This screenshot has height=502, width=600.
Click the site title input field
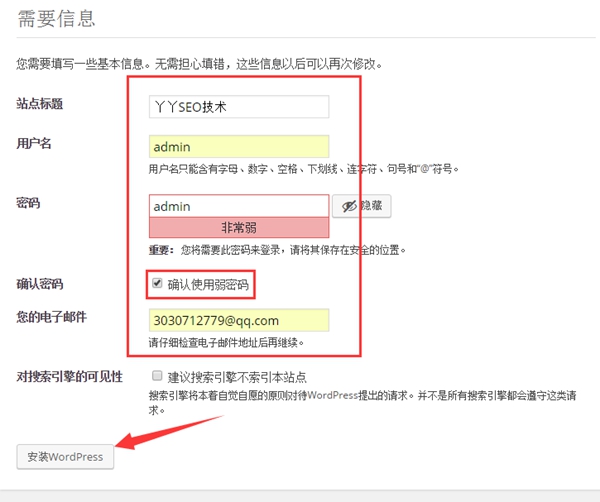coord(239,107)
